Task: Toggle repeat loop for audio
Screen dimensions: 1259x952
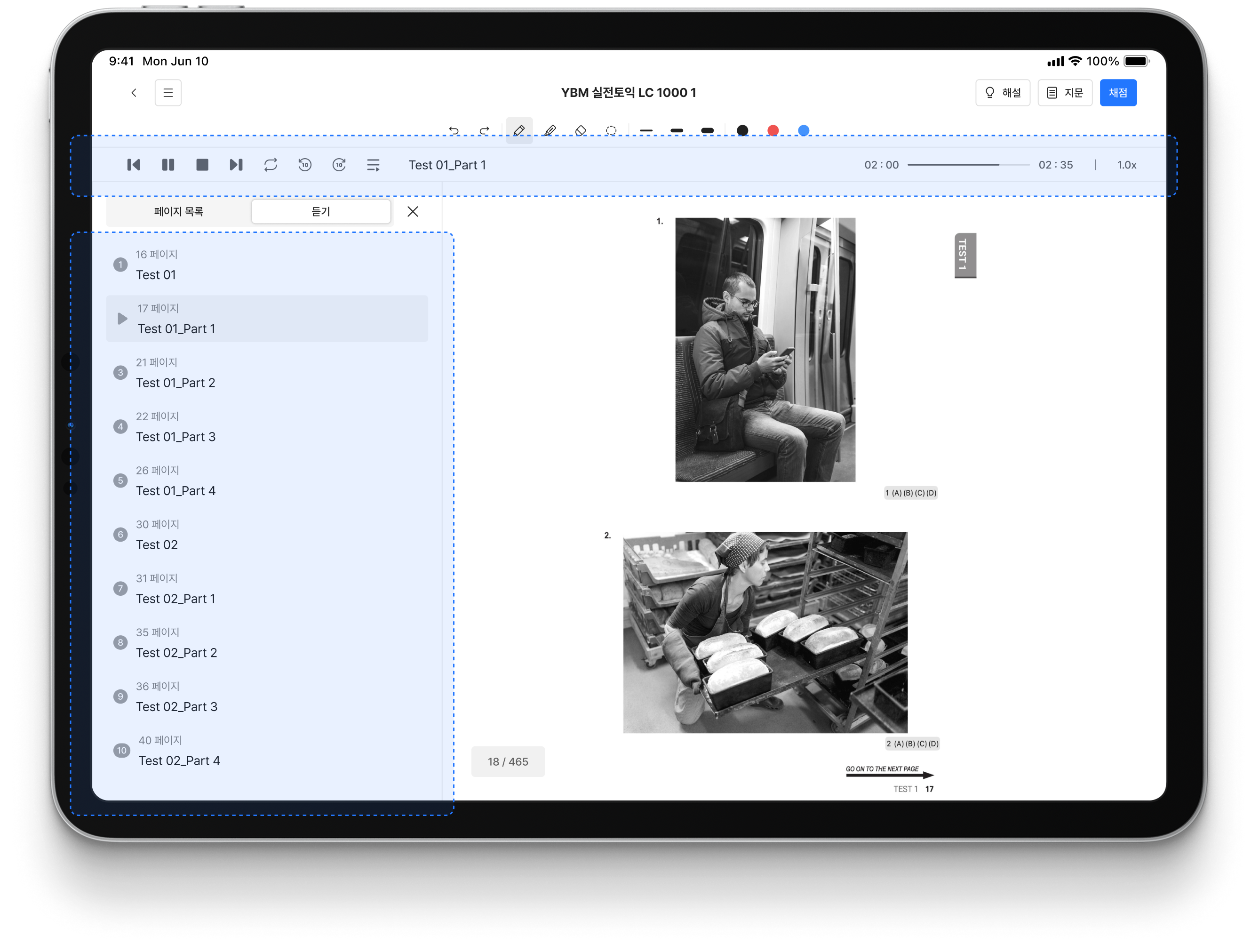Action: click(x=271, y=165)
